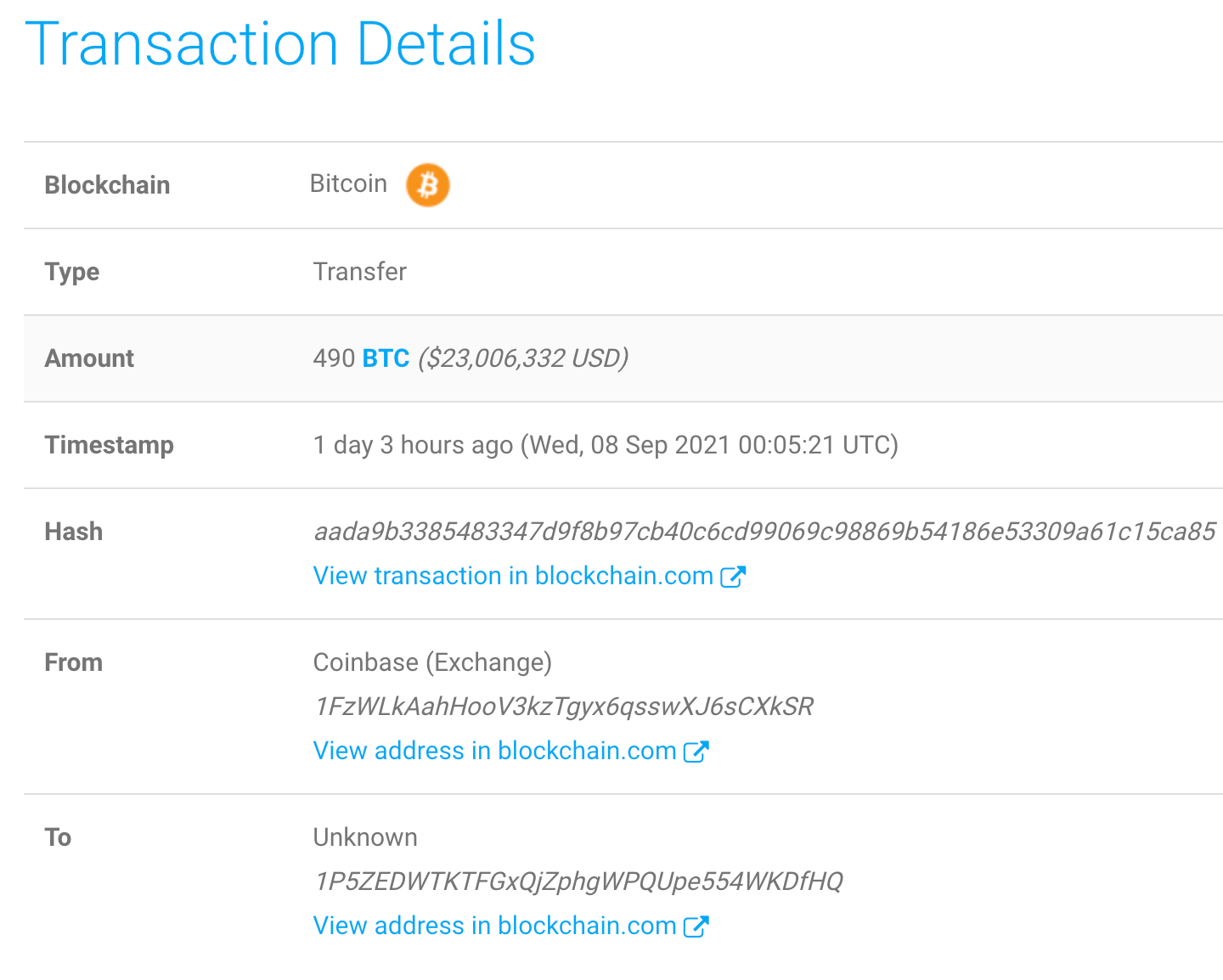1223x980 pixels.
Task: Open the BTC currency link in Amount row
Action: 386,358
